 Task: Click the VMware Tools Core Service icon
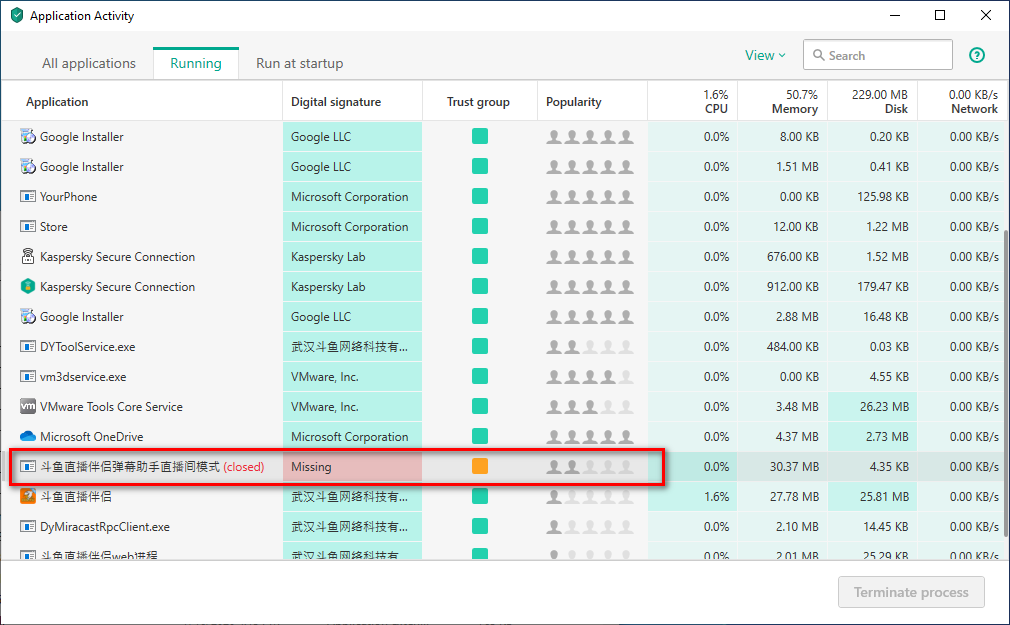tap(28, 407)
